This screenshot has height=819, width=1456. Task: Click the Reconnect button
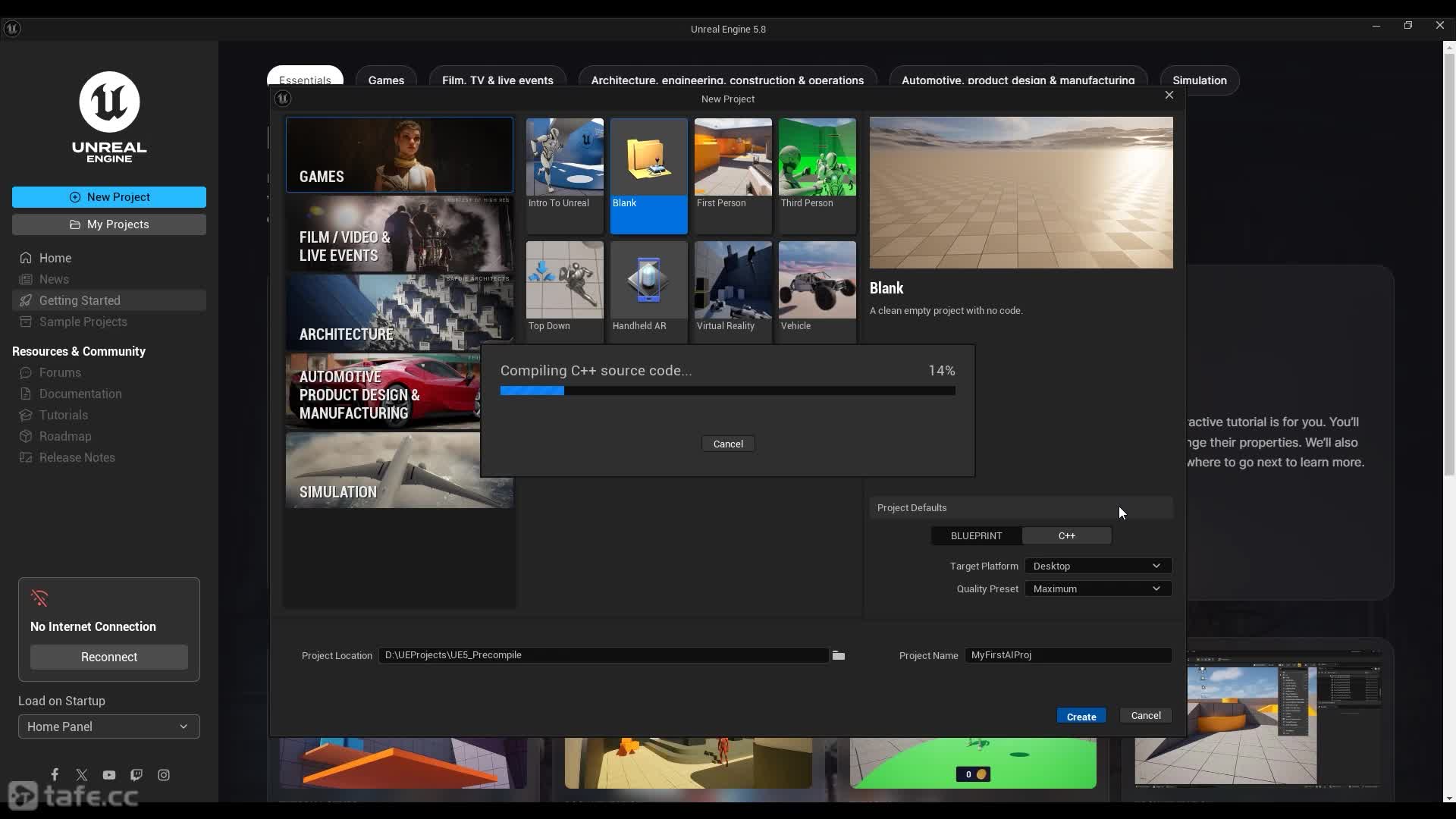point(109,657)
